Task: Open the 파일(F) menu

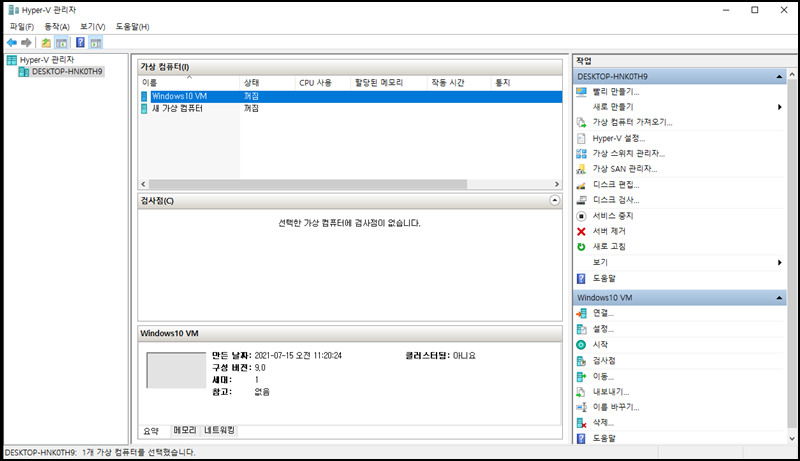Action: (21, 27)
